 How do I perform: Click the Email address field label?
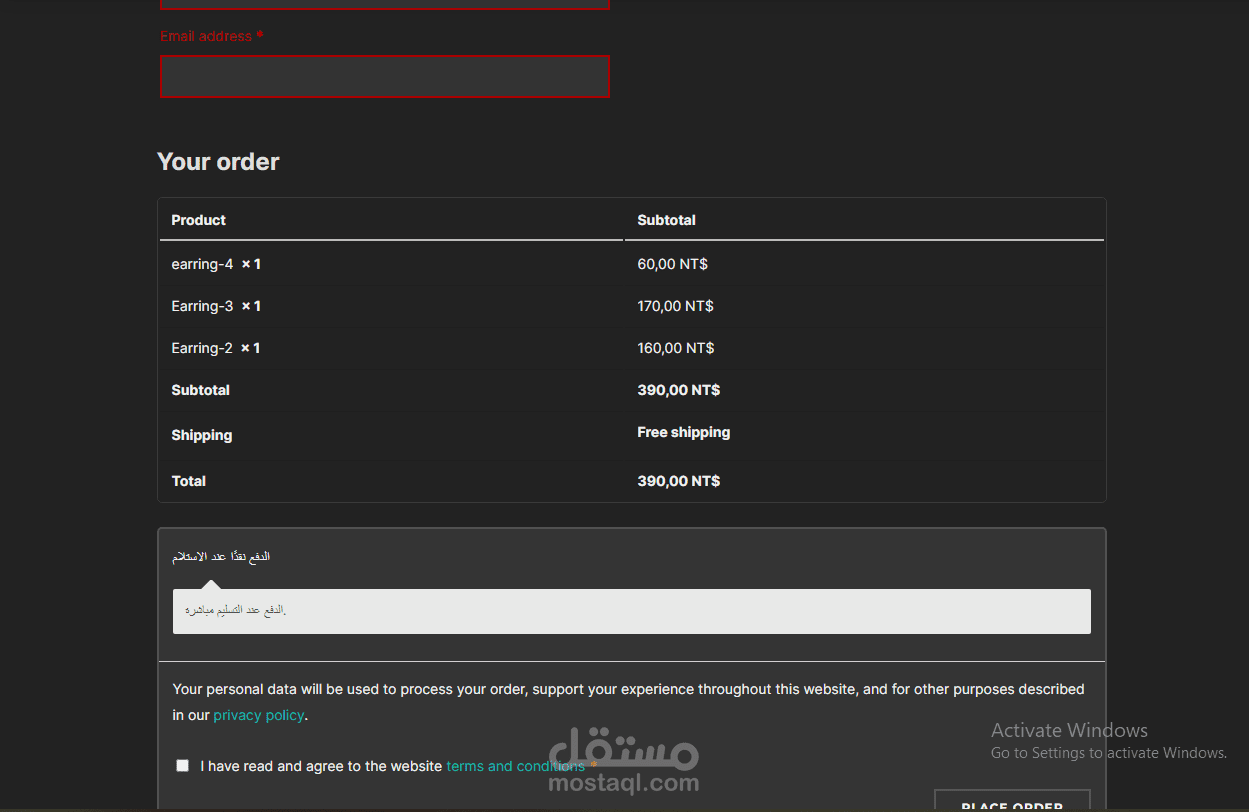[206, 36]
